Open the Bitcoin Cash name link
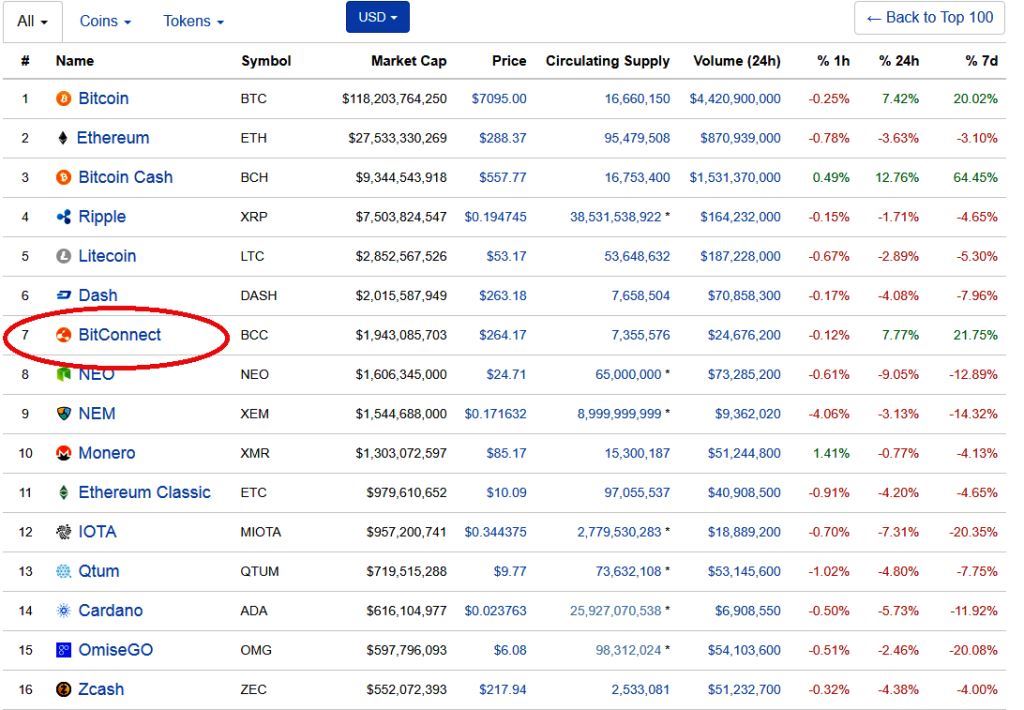This screenshot has width=1024, height=710. coord(125,177)
